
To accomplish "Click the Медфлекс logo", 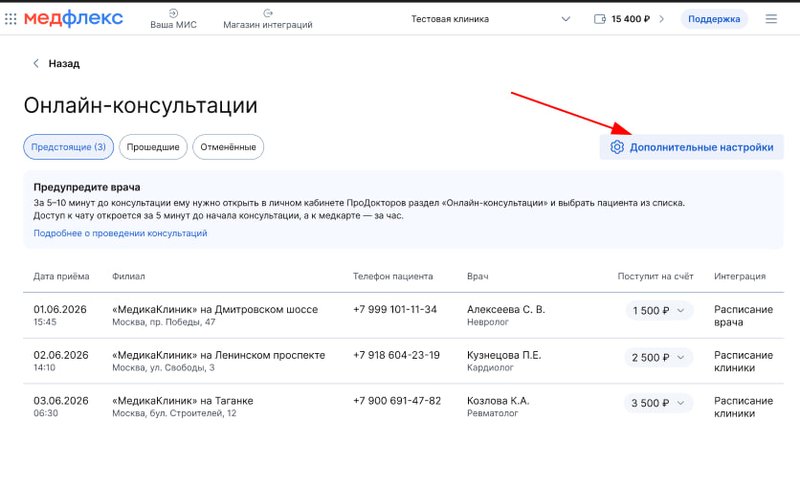I will coord(73,18).
